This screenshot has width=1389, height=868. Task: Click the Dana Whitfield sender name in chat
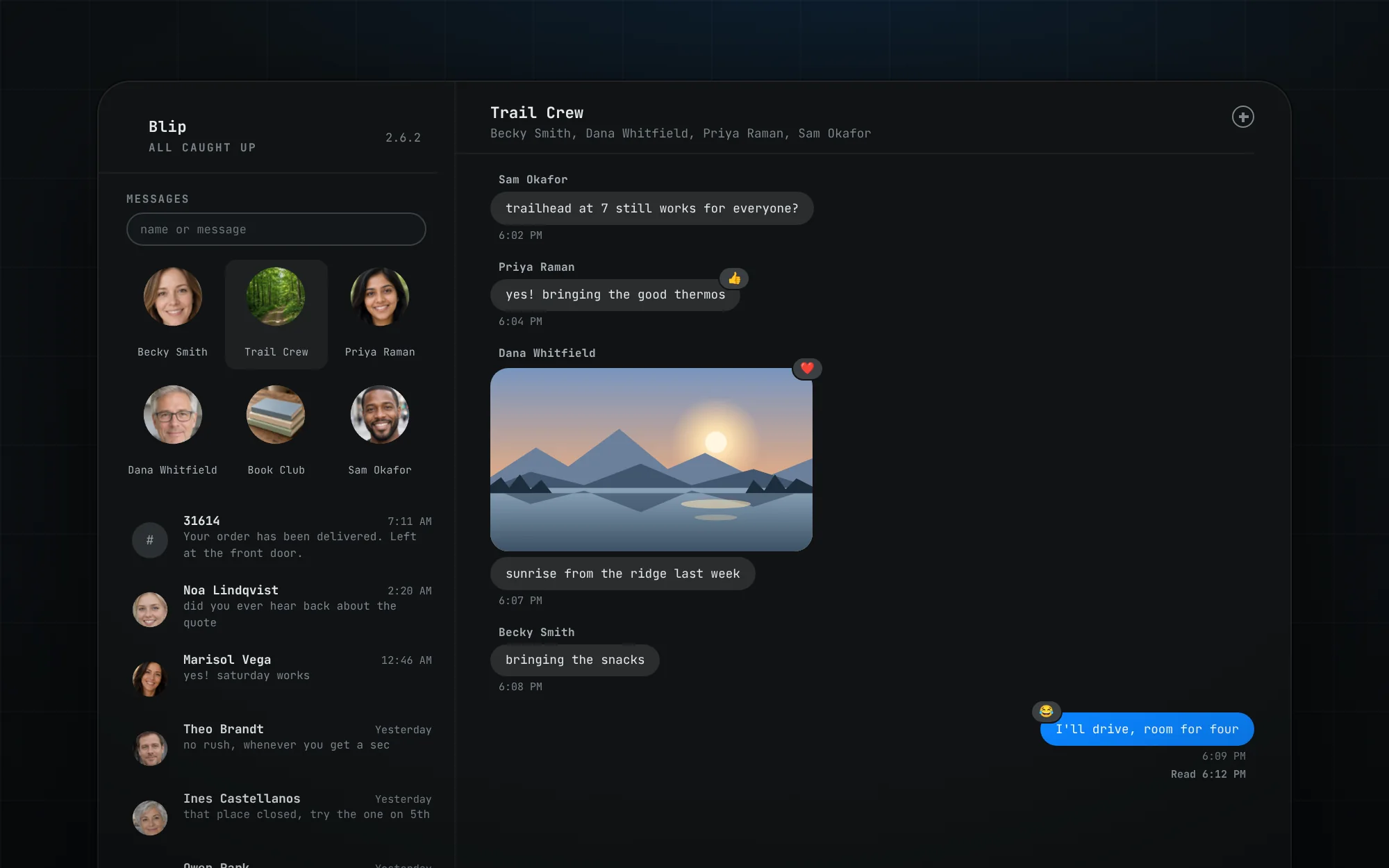click(547, 353)
